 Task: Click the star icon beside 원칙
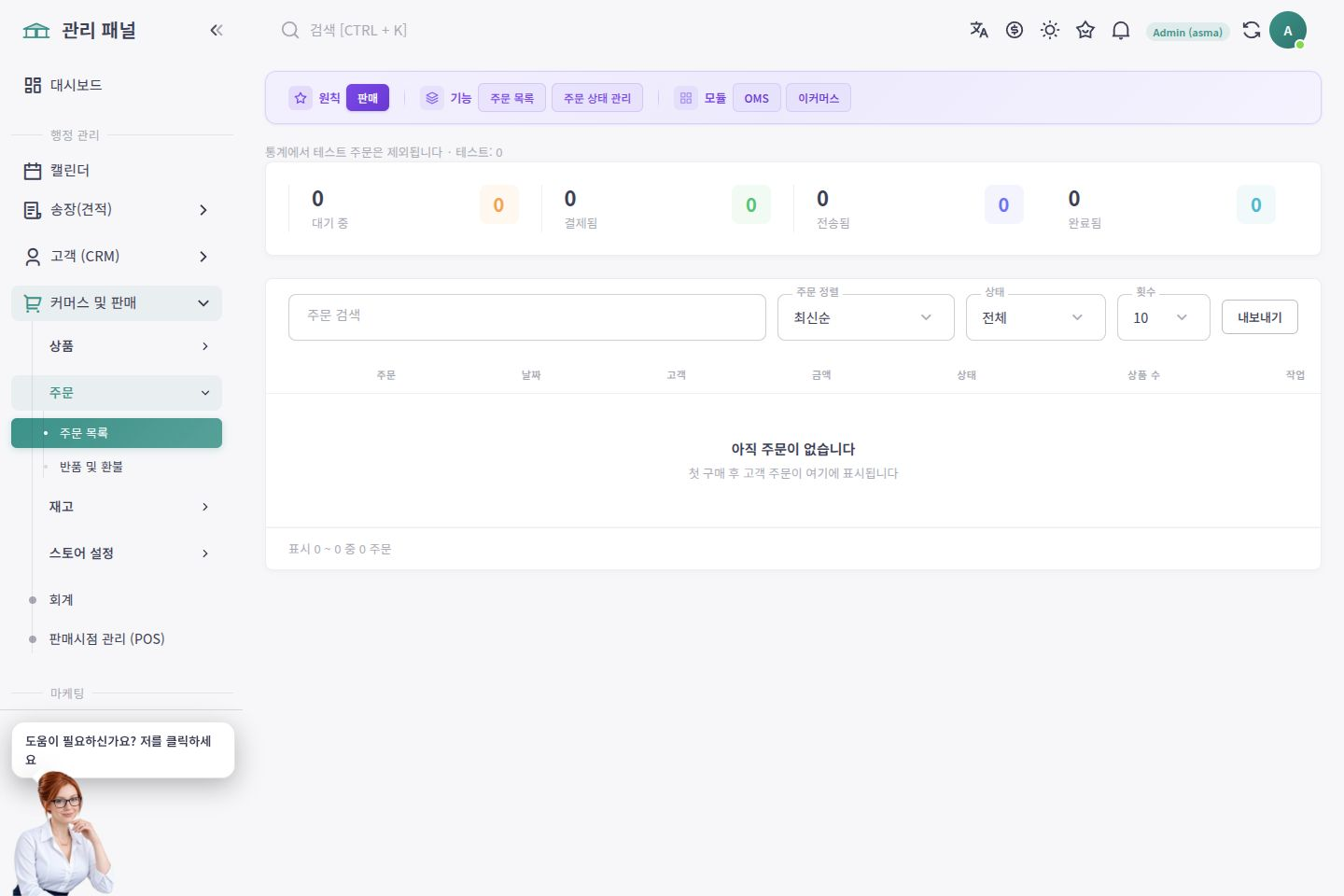(x=301, y=98)
